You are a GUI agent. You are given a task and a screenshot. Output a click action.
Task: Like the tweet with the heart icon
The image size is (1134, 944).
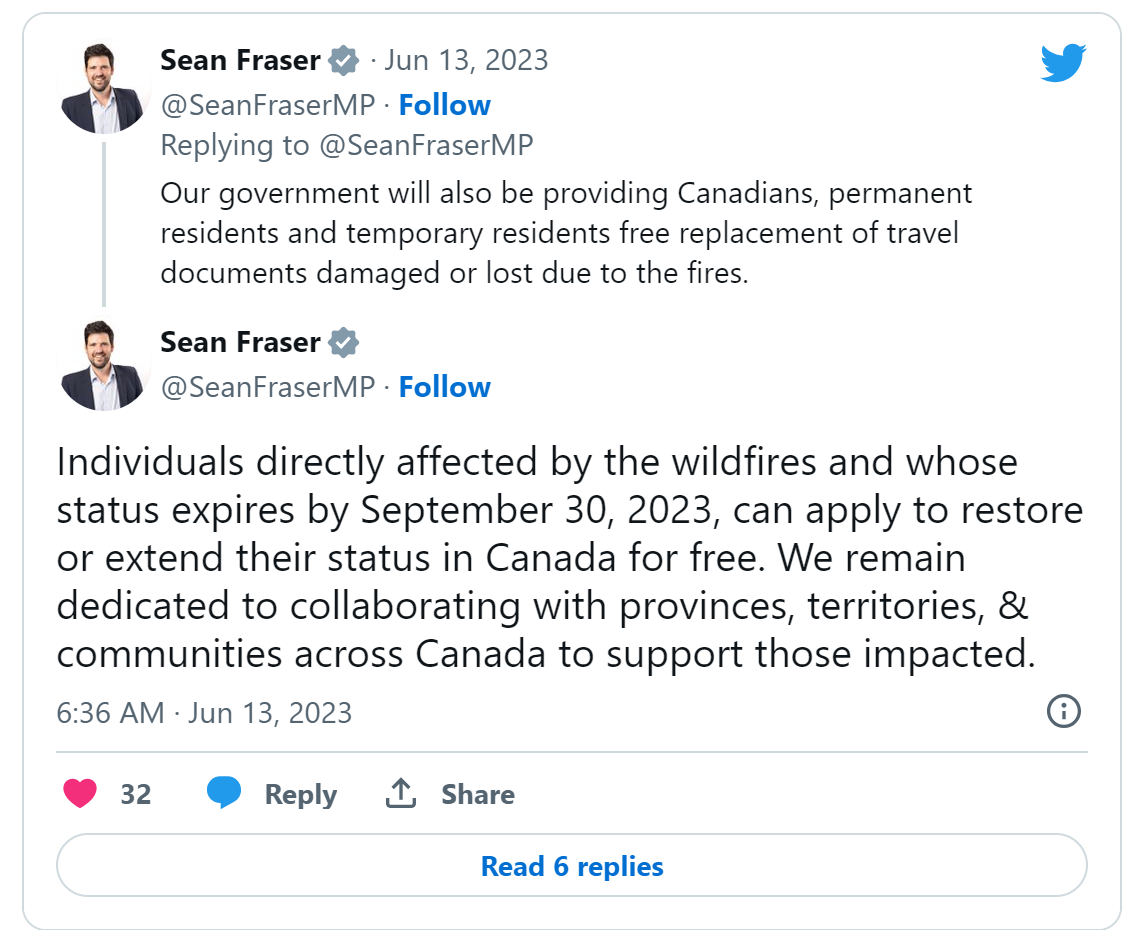(x=80, y=794)
